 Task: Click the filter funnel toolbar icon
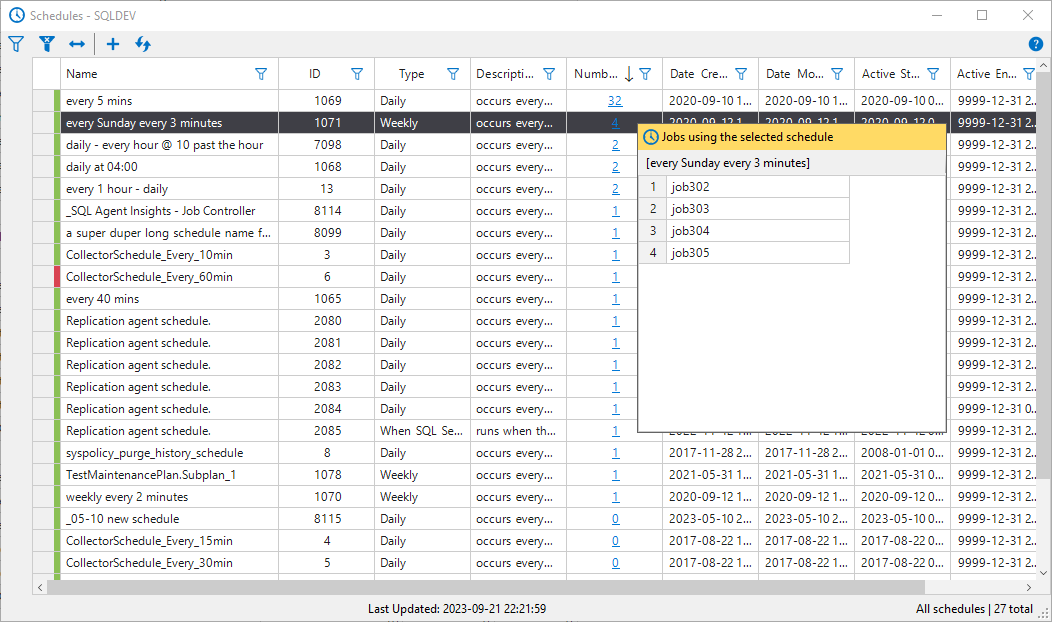click(16, 44)
